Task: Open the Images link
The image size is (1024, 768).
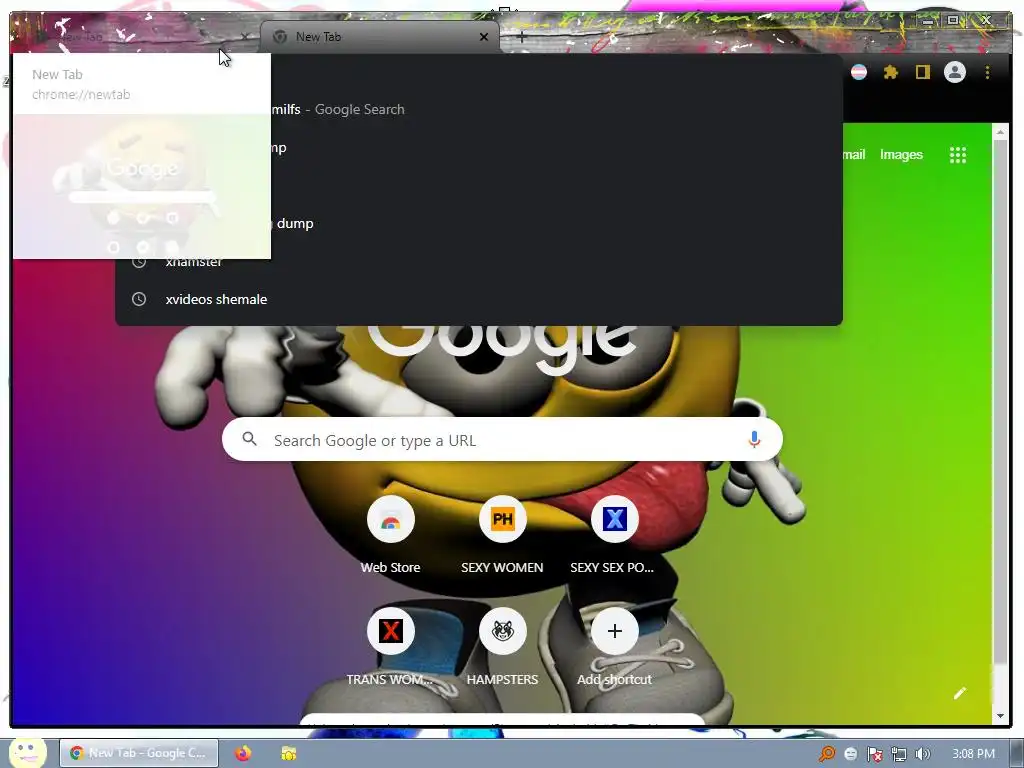Action: (x=901, y=155)
